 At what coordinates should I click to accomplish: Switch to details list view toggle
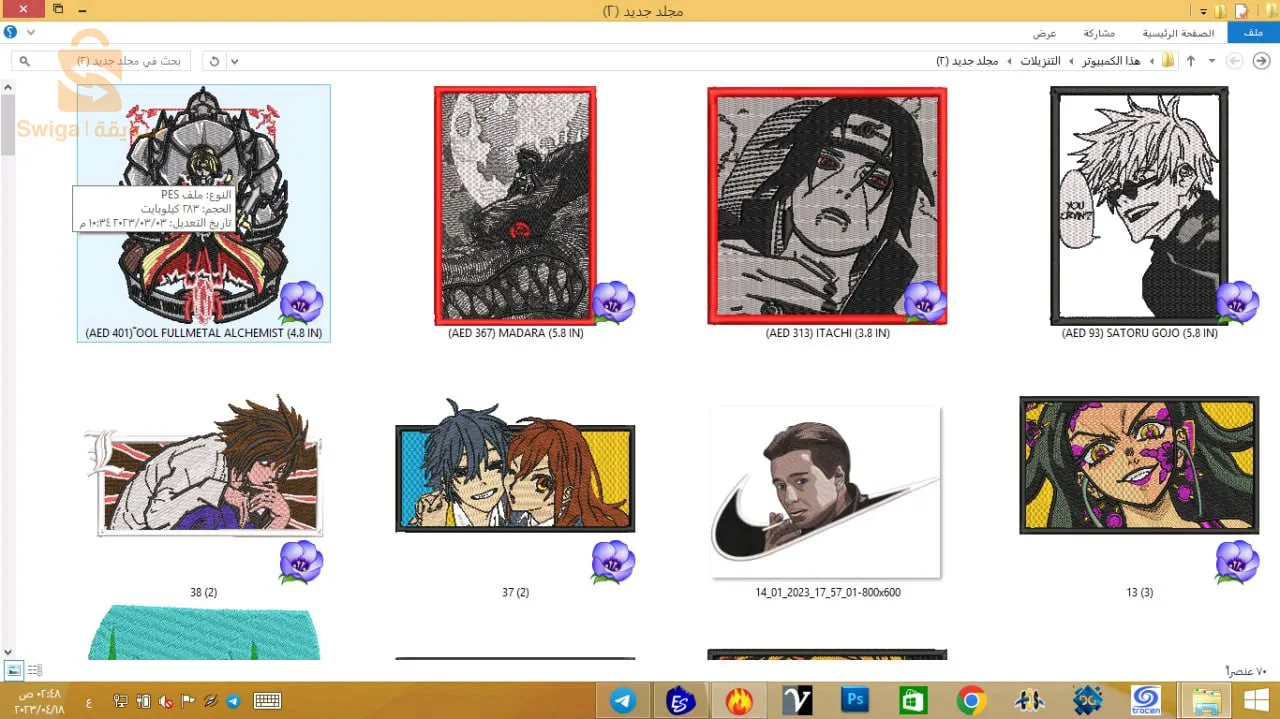tap(35, 670)
